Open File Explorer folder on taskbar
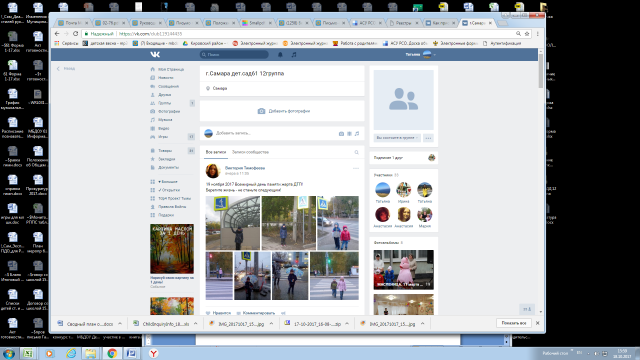 (91, 353)
